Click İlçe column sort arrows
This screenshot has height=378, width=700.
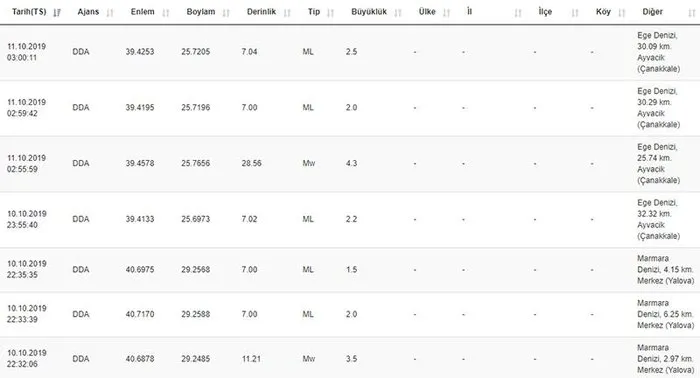[575, 12]
